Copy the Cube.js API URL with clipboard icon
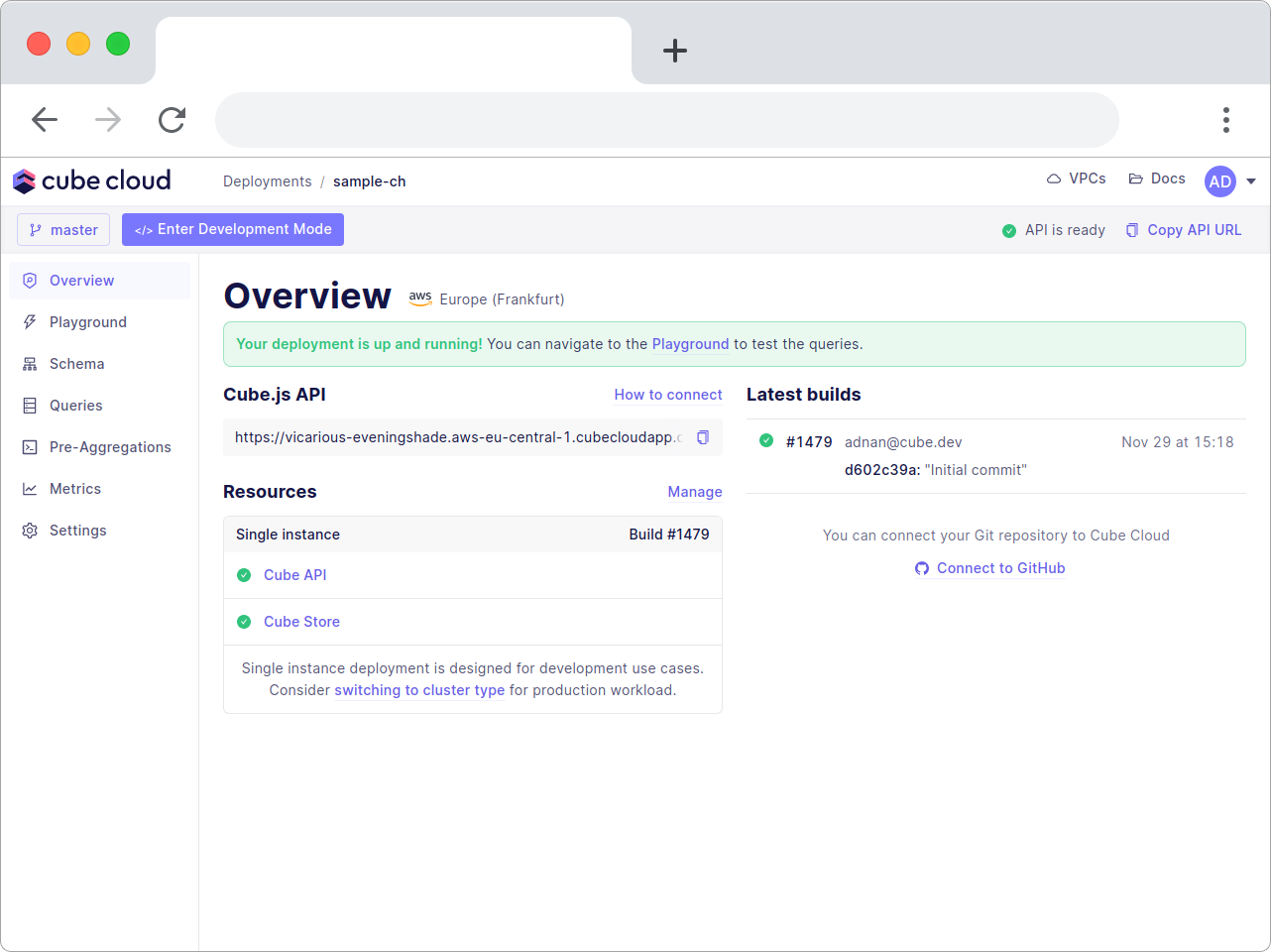The height and width of the screenshot is (952, 1271). (703, 437)
